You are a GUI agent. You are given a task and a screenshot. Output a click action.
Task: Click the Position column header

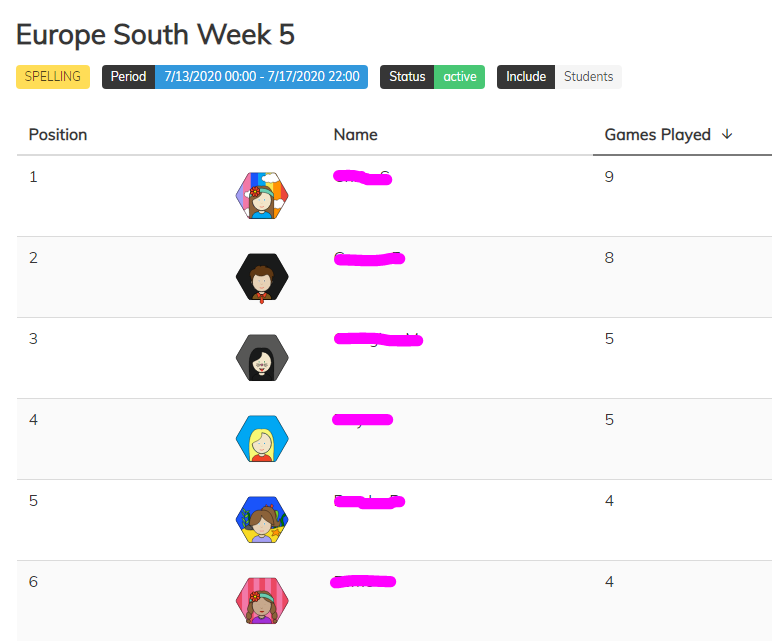click(x=58, y=134)
